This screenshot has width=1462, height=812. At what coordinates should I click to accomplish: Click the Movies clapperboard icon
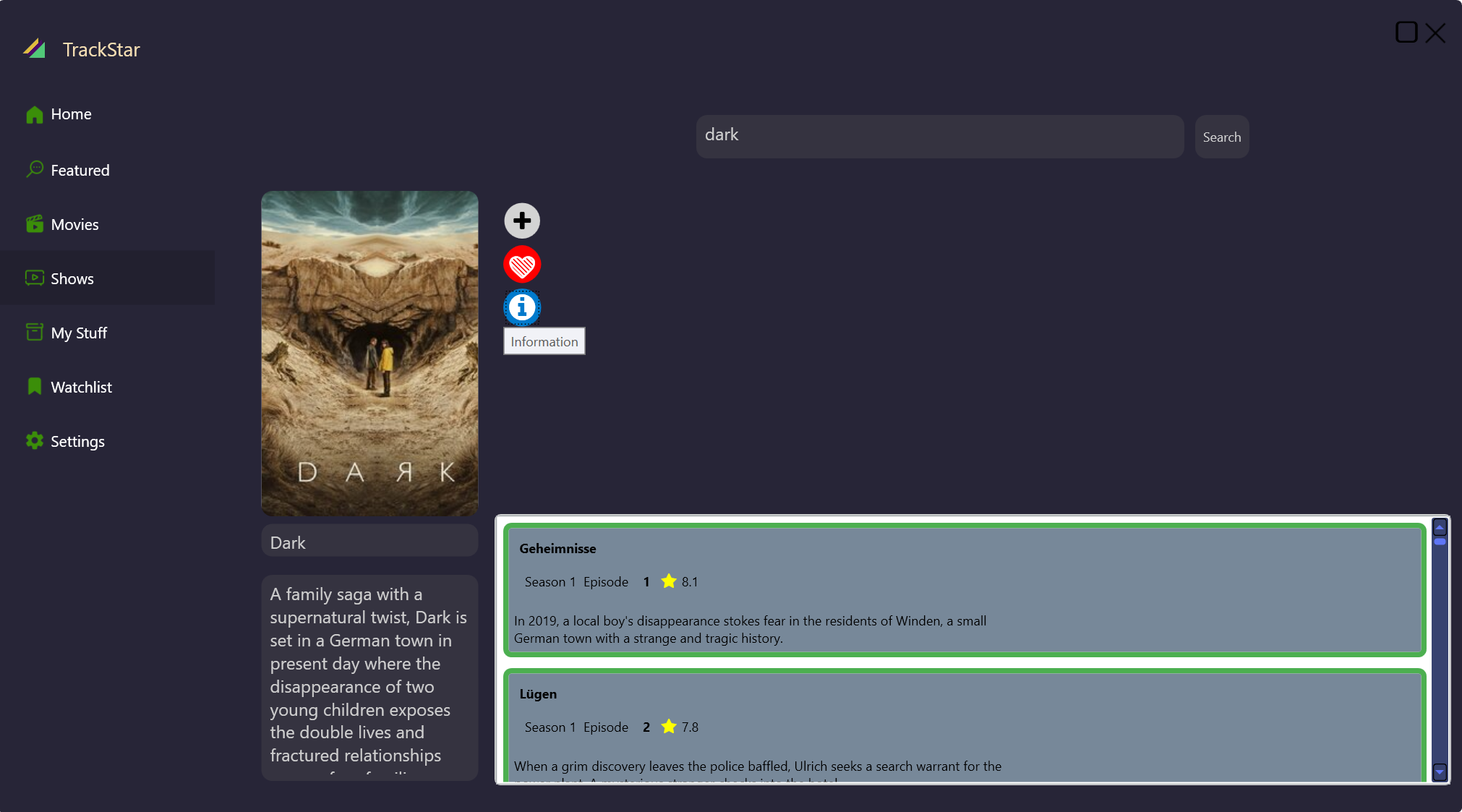(35, 224)
